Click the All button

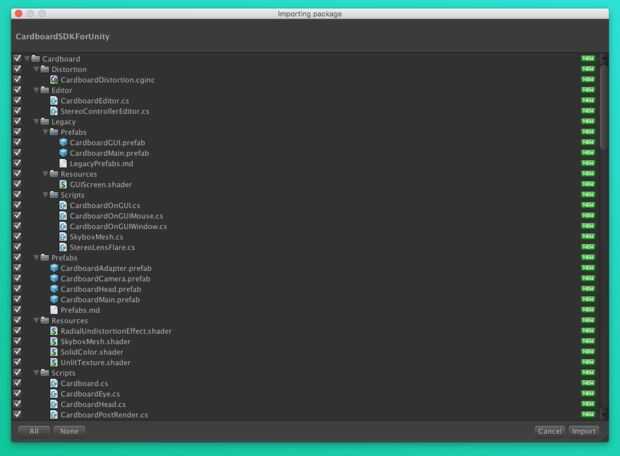(x=34, y=431)
